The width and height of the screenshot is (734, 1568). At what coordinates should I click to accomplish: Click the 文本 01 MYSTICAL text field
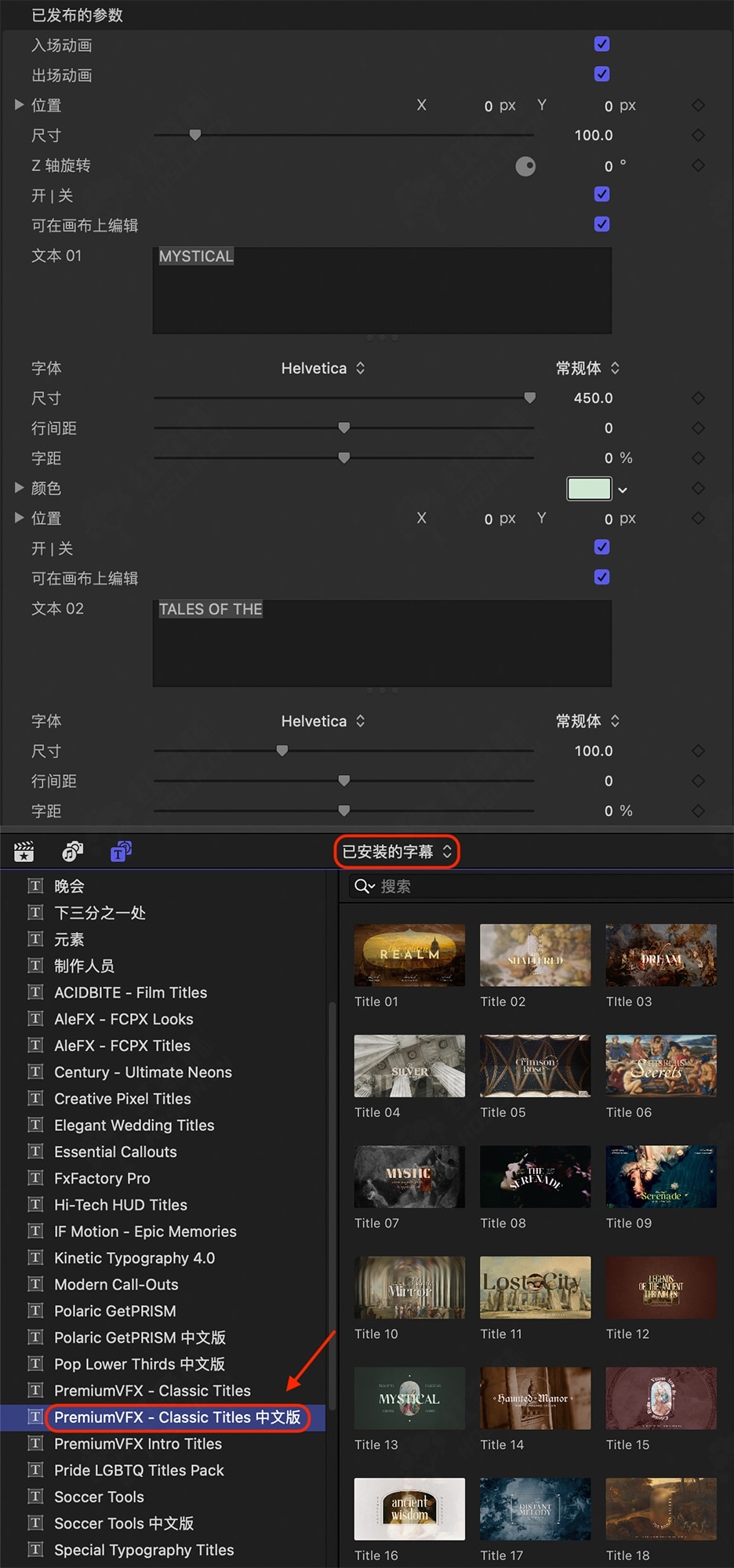point(382,290)
